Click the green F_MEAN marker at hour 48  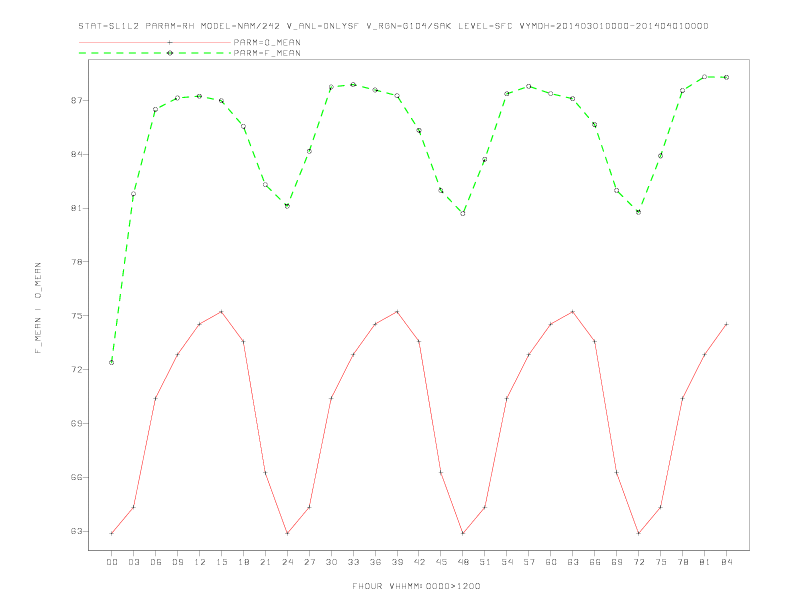coord(463,214)
